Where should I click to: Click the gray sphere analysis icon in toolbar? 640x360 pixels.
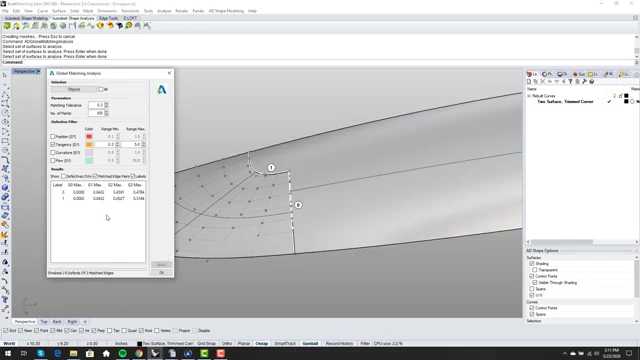tap(63, 26)
